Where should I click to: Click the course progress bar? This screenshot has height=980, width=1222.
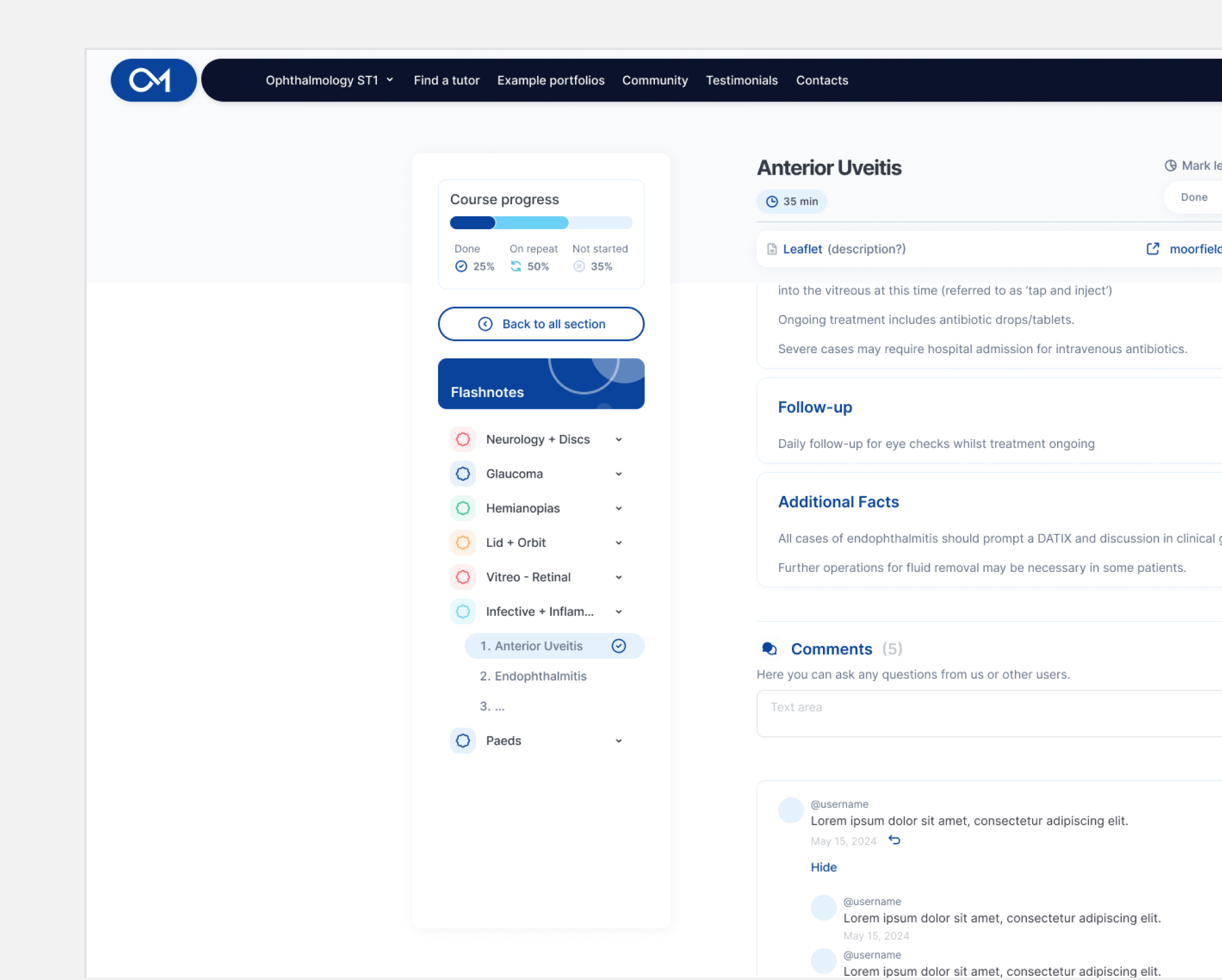coord(541,223)
